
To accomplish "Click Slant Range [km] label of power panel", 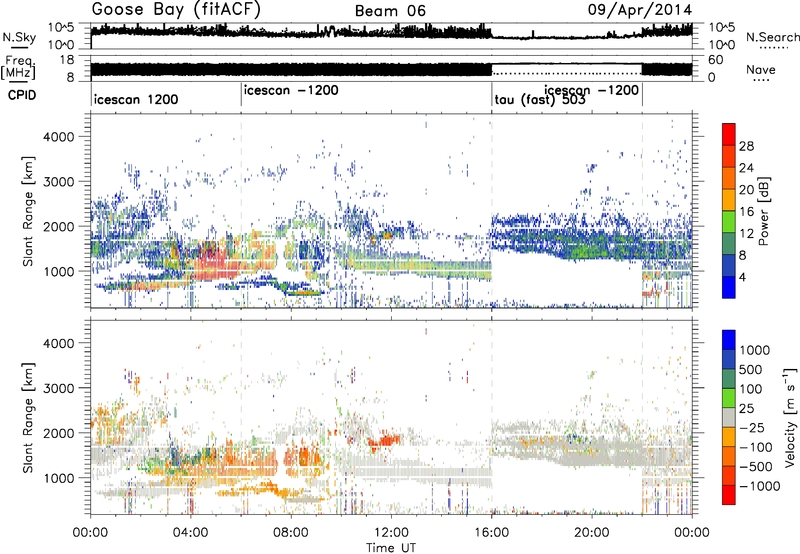I will [30, 211].
